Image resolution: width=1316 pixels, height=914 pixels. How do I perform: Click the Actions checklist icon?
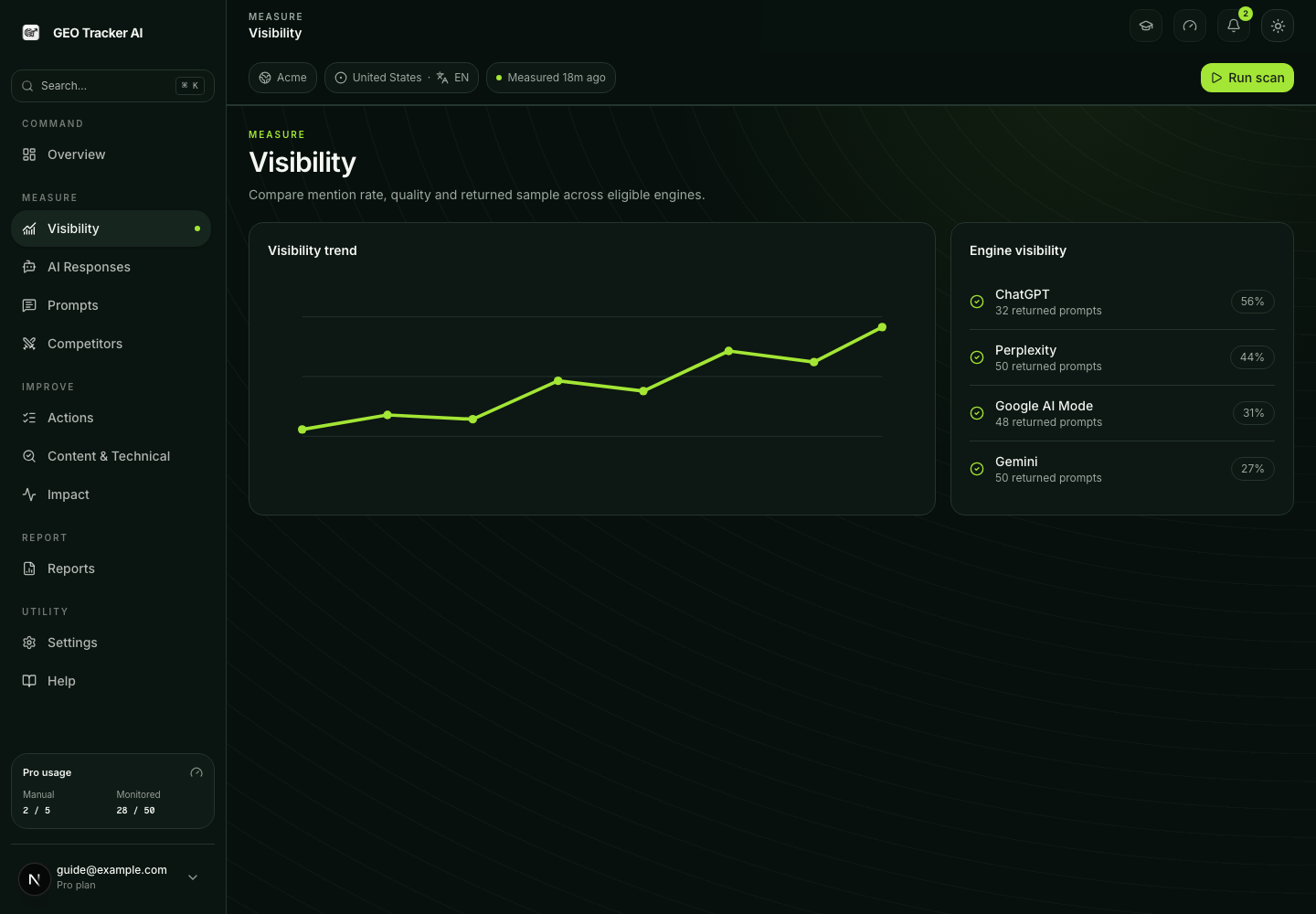29,418
